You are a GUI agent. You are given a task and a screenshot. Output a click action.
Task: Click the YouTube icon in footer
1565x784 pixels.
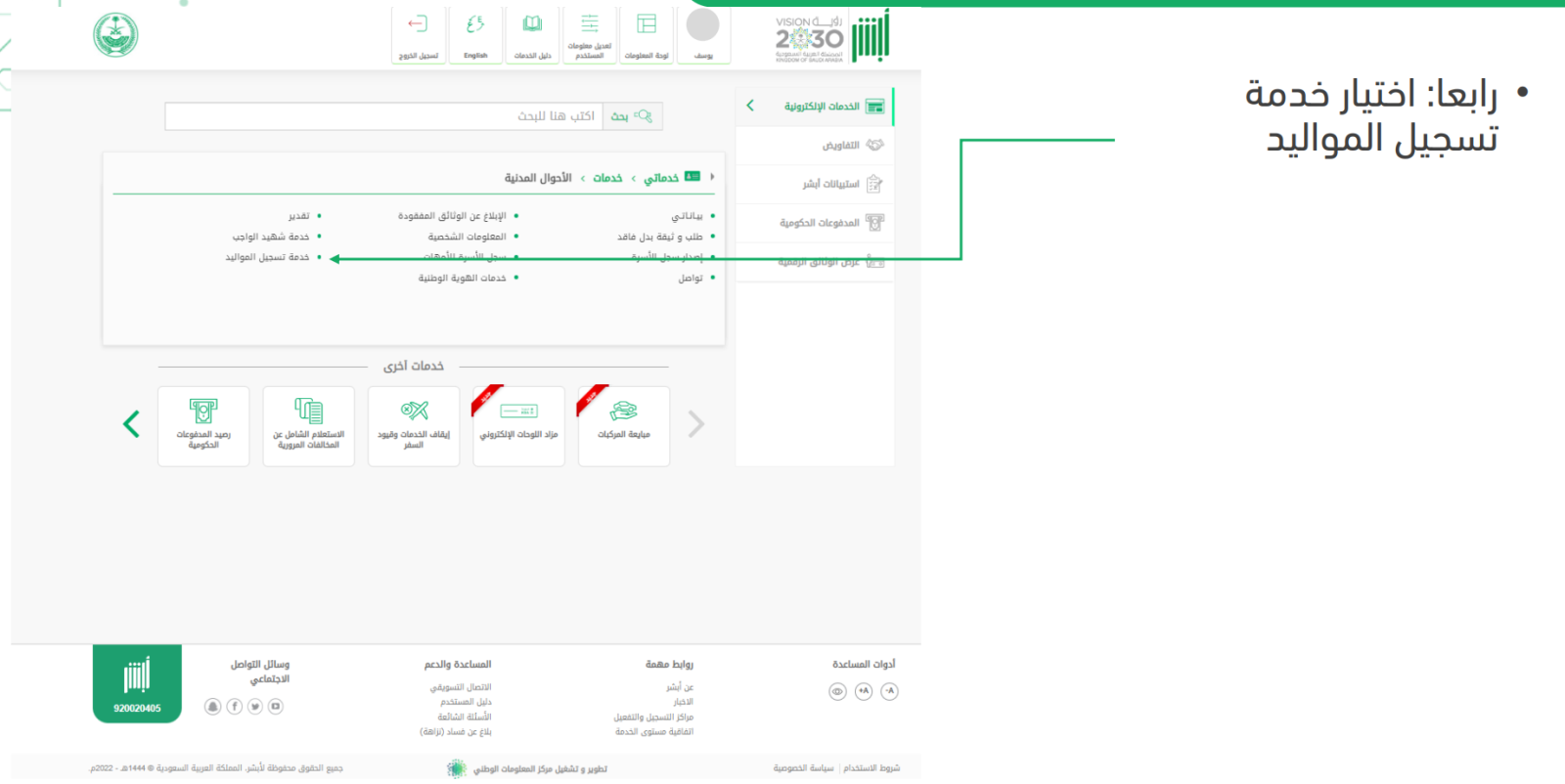[x=276, y=707]
